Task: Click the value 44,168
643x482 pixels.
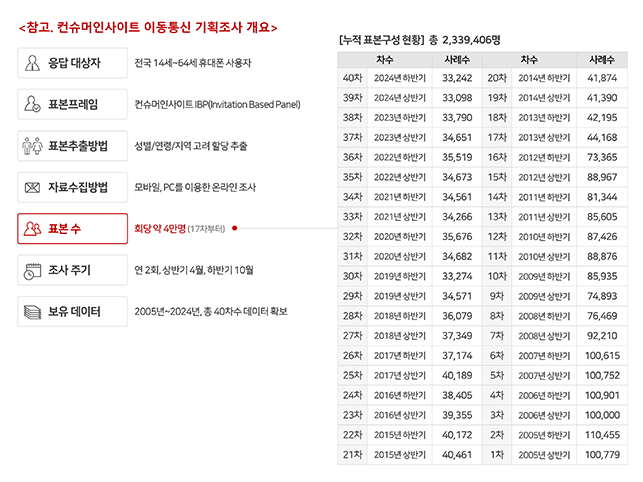Action: point(602,137)
